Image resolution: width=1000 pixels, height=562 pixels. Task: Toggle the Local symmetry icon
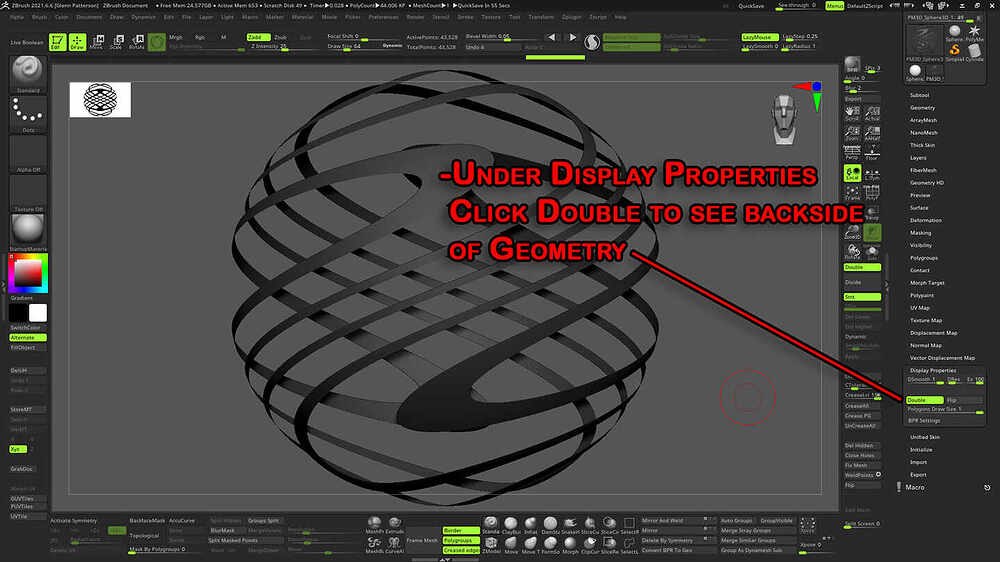pyautogui.click(x=852, y=173)
